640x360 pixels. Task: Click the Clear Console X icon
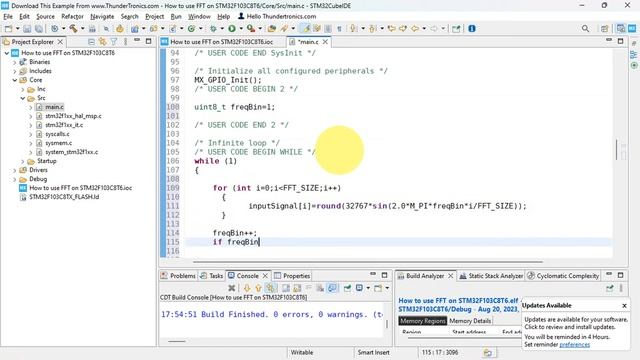(x=232, y=288)
